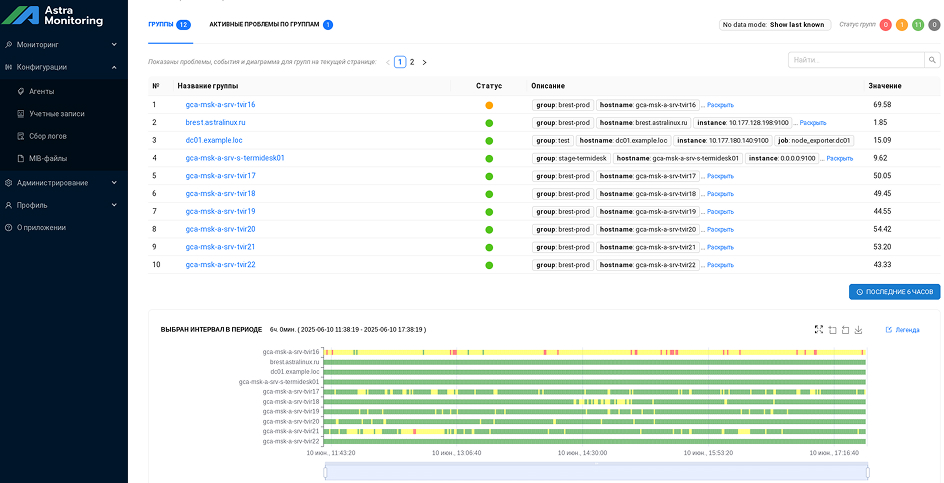Click Раскрыть in gca-msk-a-srv-tvir21 row

(720, 248)
